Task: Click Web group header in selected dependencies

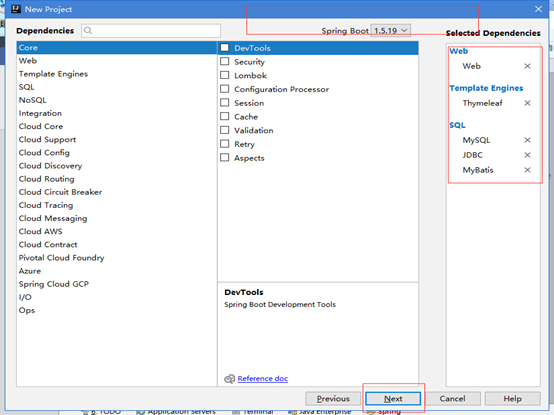Action: click(x=459, y=51)
